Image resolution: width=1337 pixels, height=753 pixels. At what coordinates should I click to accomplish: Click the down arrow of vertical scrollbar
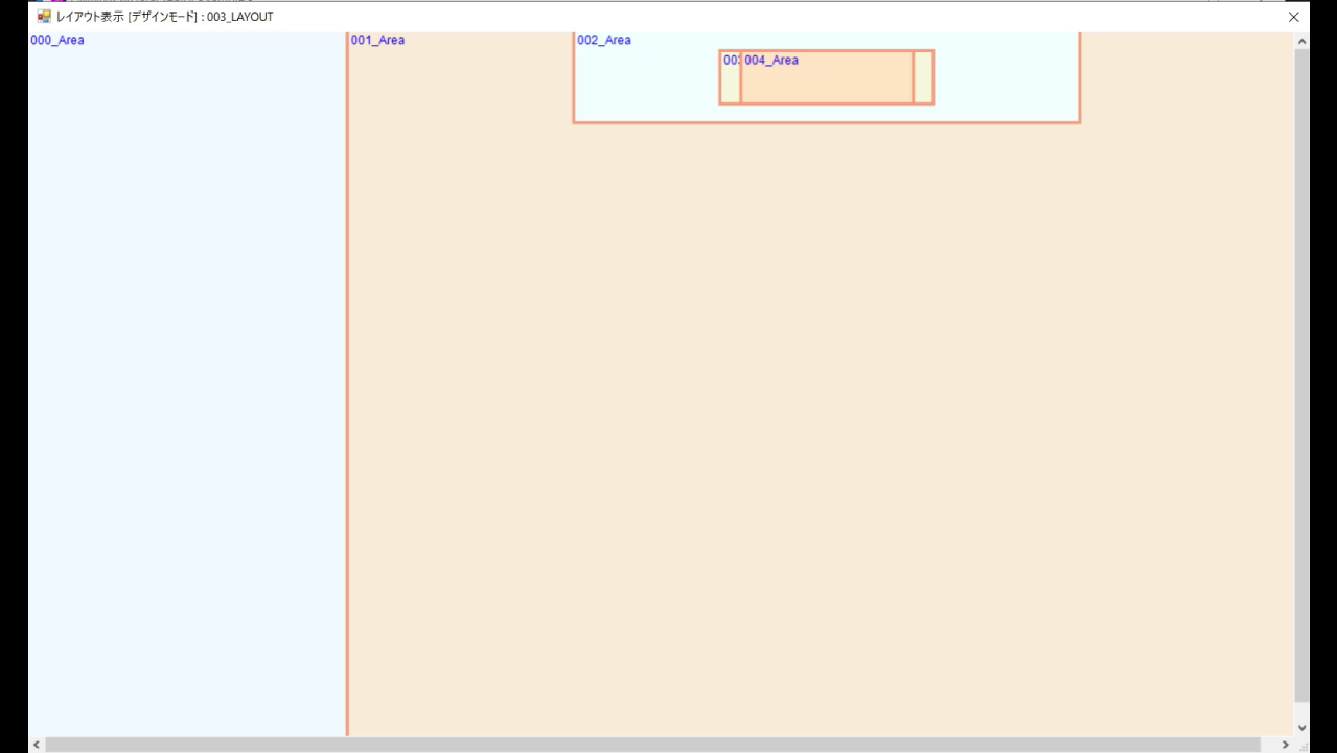coord(1302,728)
